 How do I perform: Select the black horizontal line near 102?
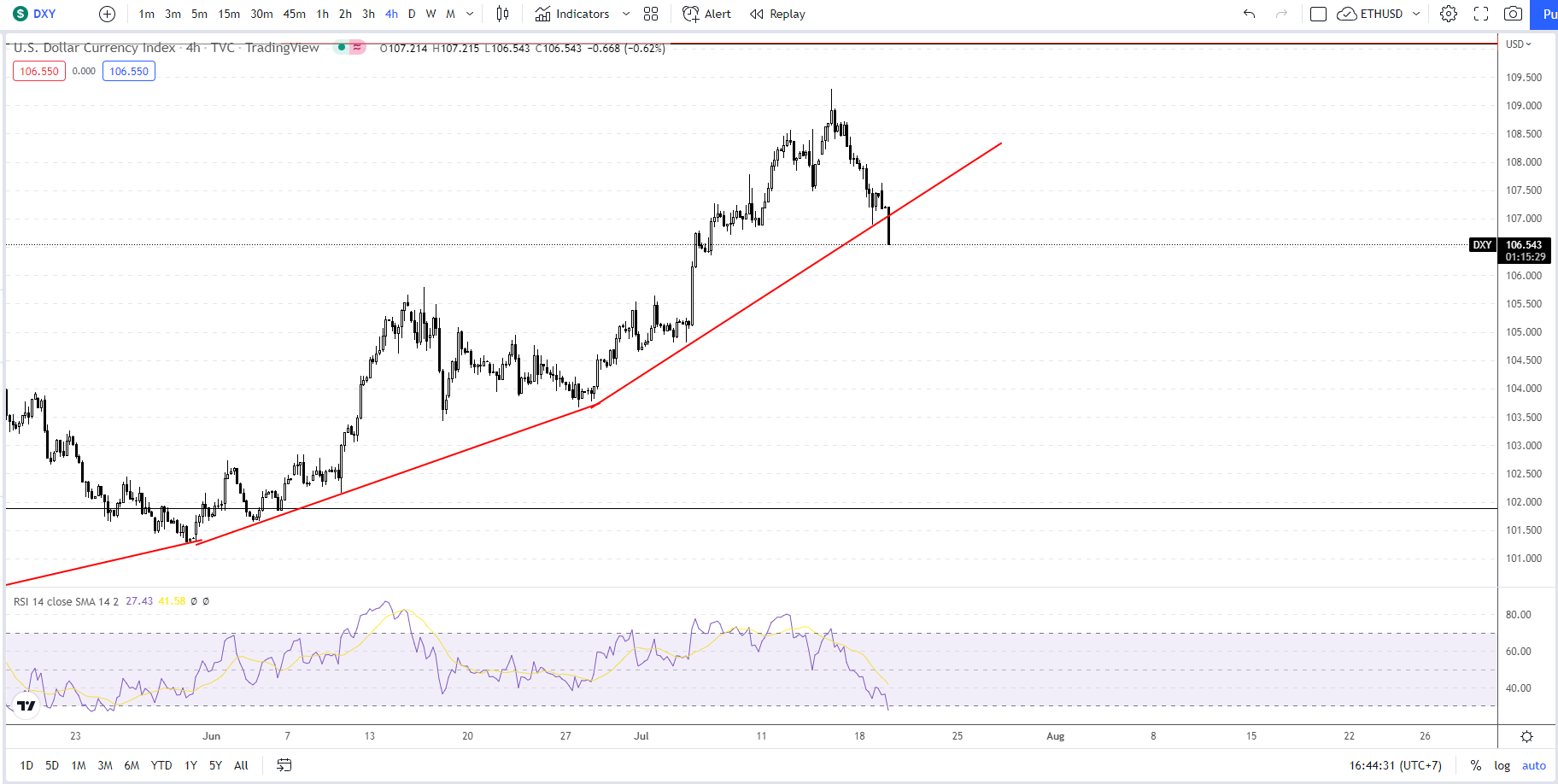(x=752, y=509)
